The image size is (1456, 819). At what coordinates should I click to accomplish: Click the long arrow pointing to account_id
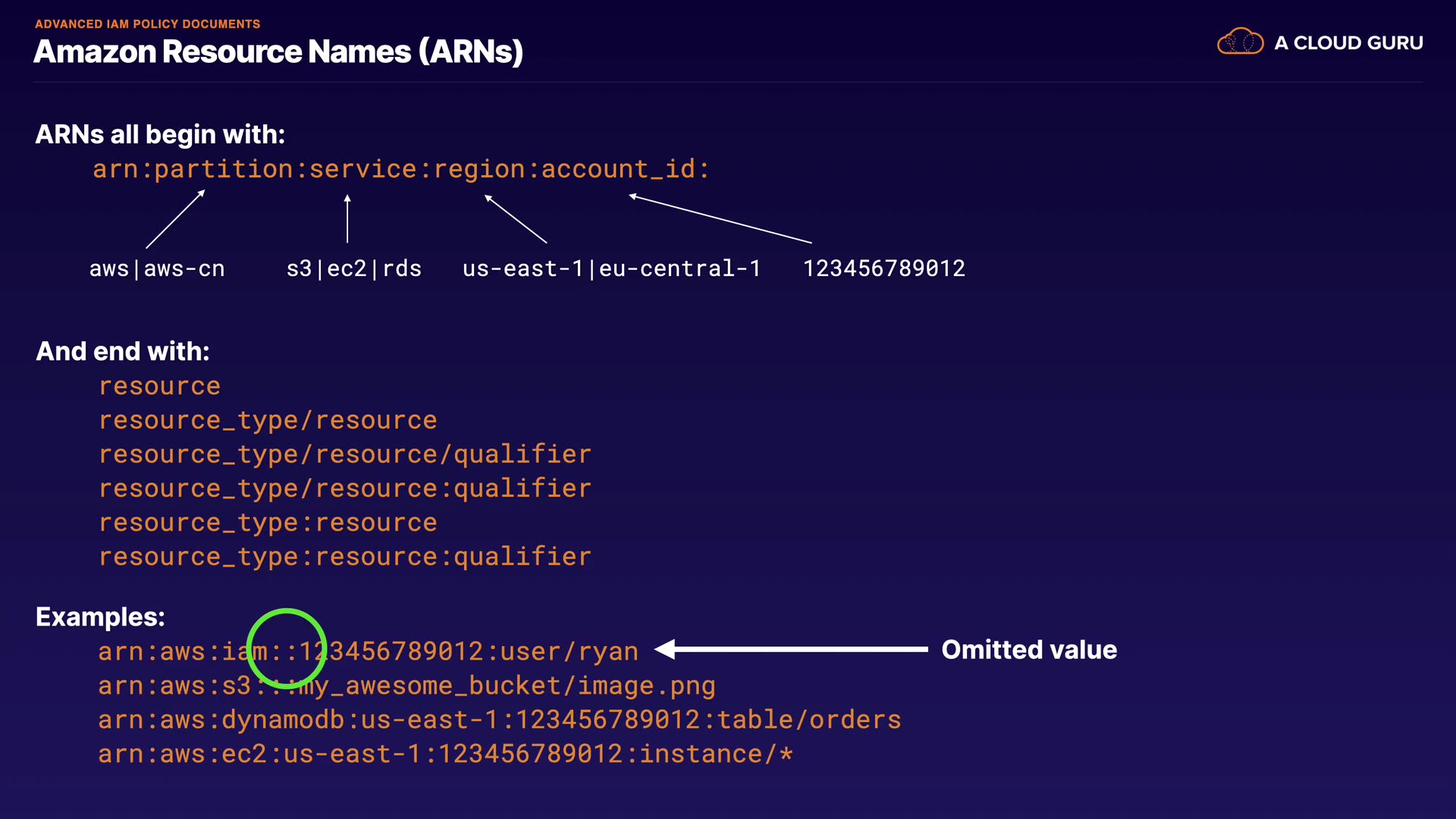720,219
